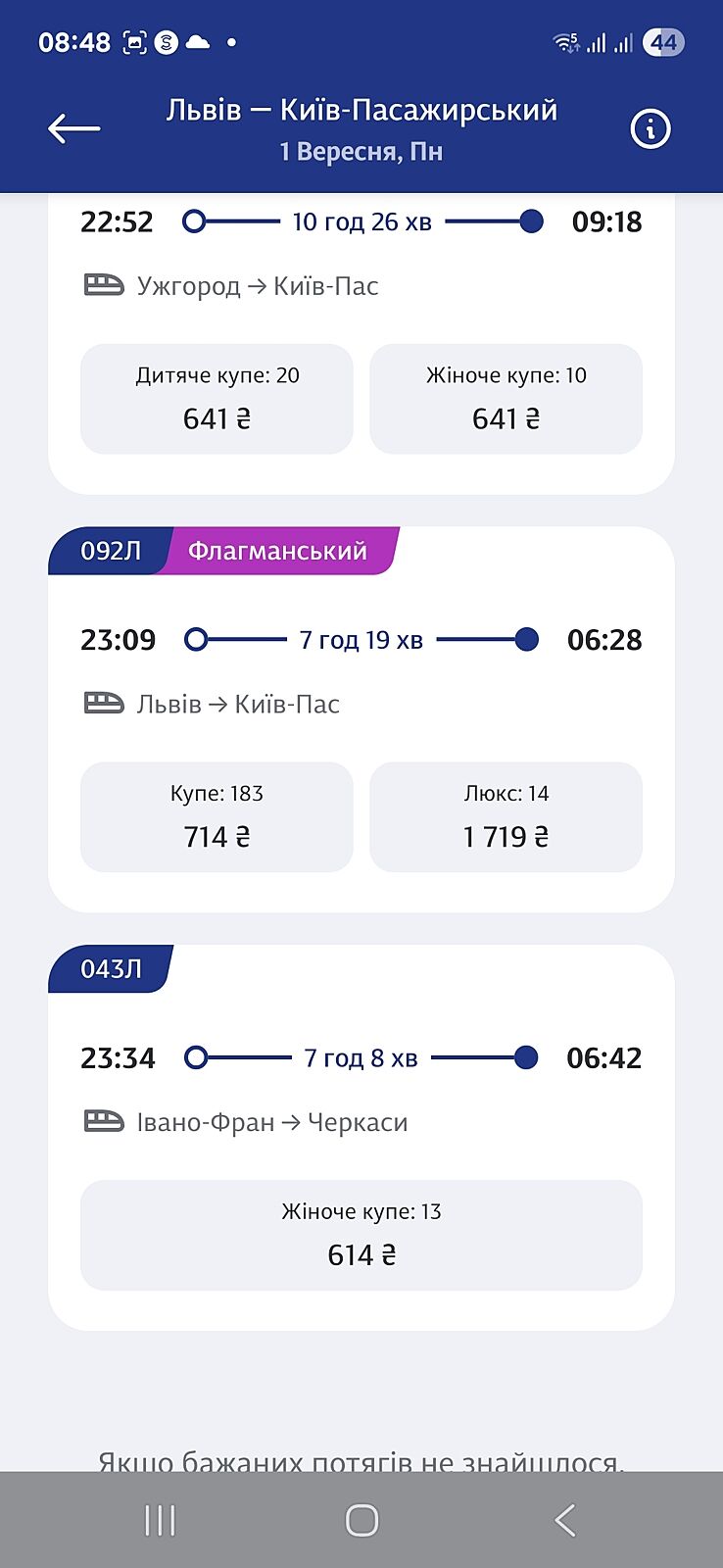Tap the Львів — Київ-Пасажирський title
This screenshot has height=1568, width=723.
361,110
